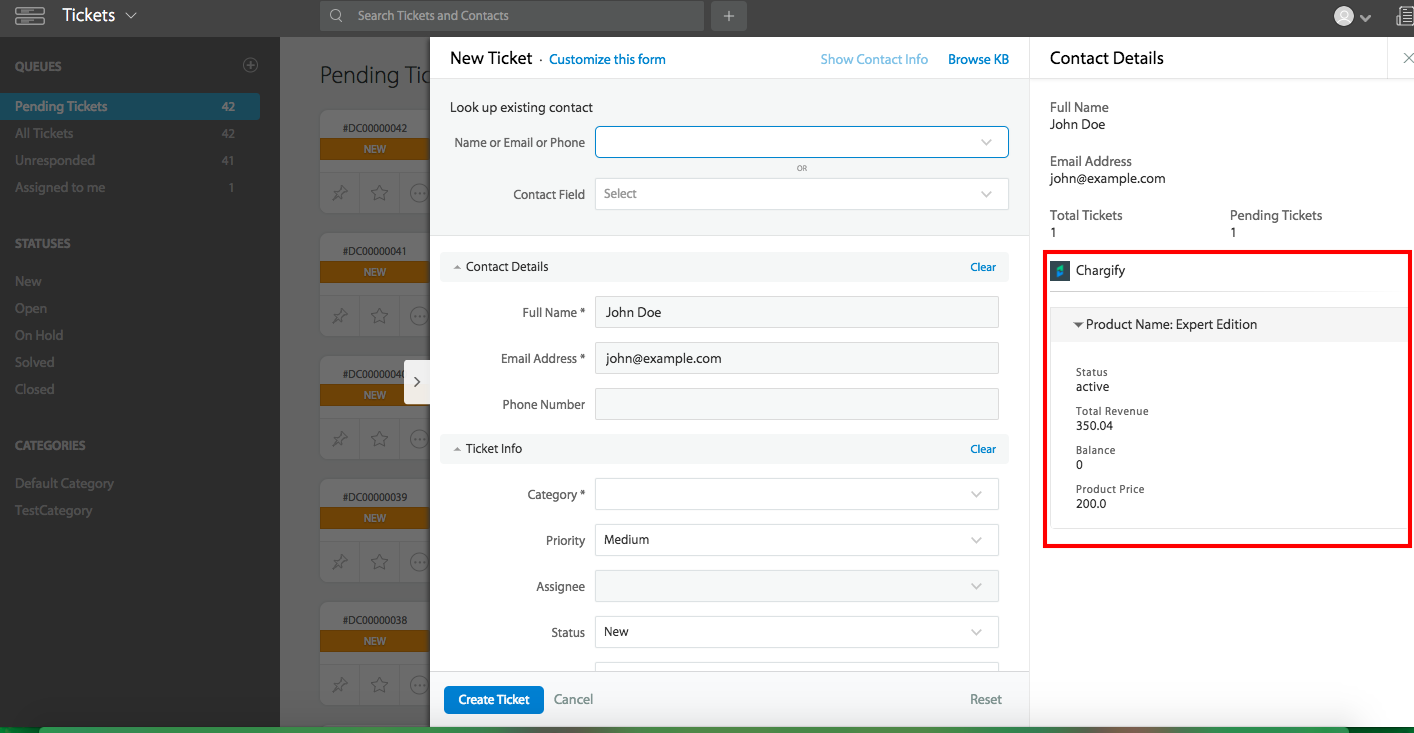The width and height of the screenshot is (1414, 733).
Task: Focus the Search Tickets and Contacts field
Action: [512, 16]
